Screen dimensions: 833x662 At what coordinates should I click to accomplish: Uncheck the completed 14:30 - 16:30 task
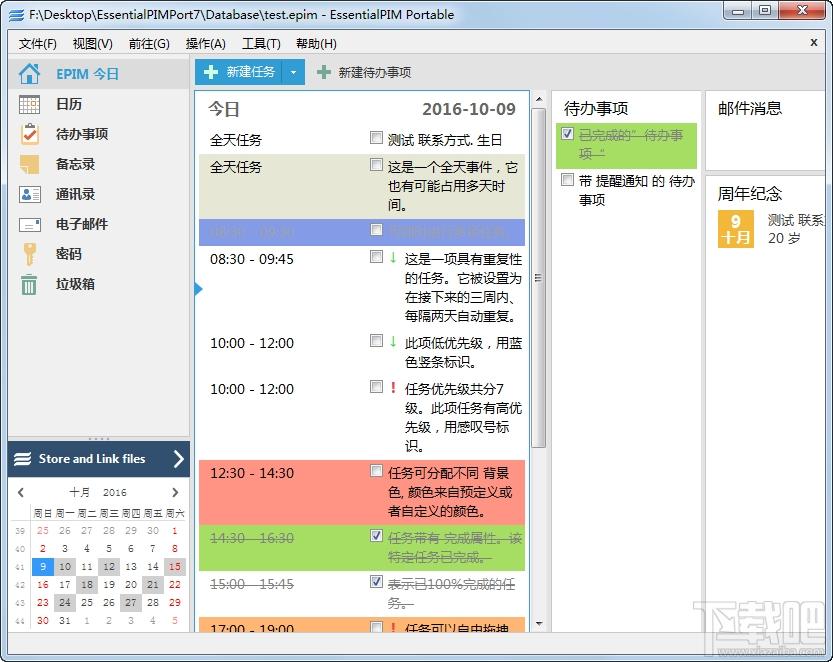[x=376, y=537]
